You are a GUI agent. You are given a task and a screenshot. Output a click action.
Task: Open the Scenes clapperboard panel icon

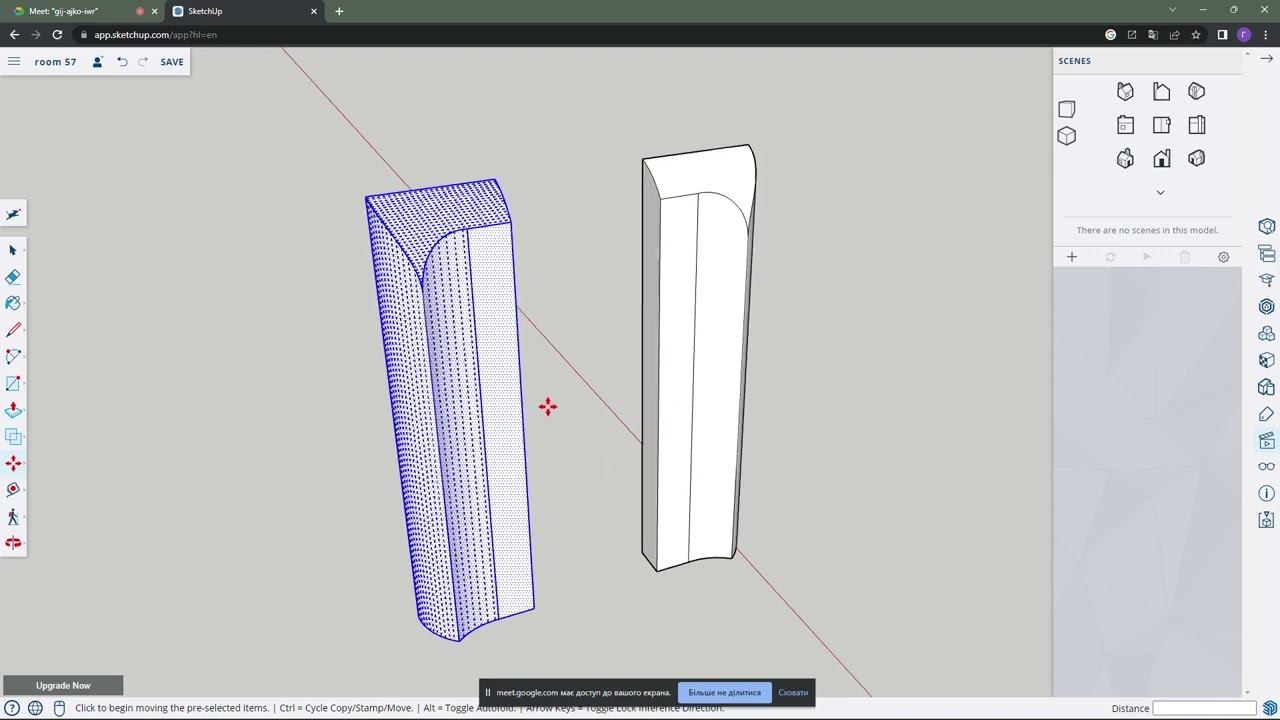click(1266, 440)
